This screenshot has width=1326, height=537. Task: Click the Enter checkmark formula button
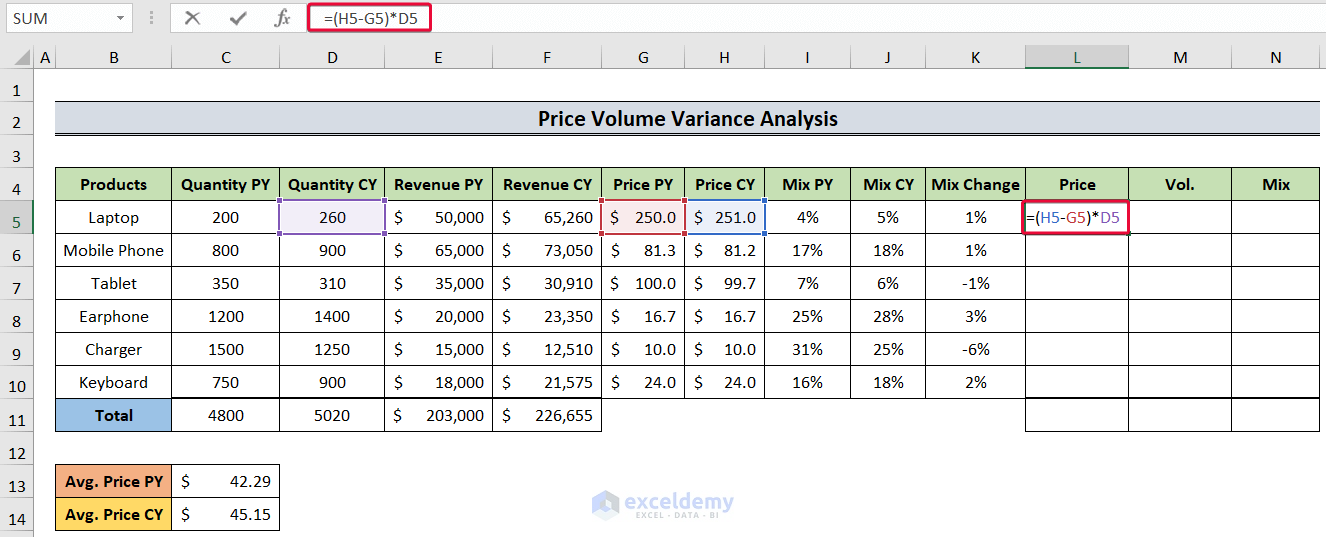(238, 18)
